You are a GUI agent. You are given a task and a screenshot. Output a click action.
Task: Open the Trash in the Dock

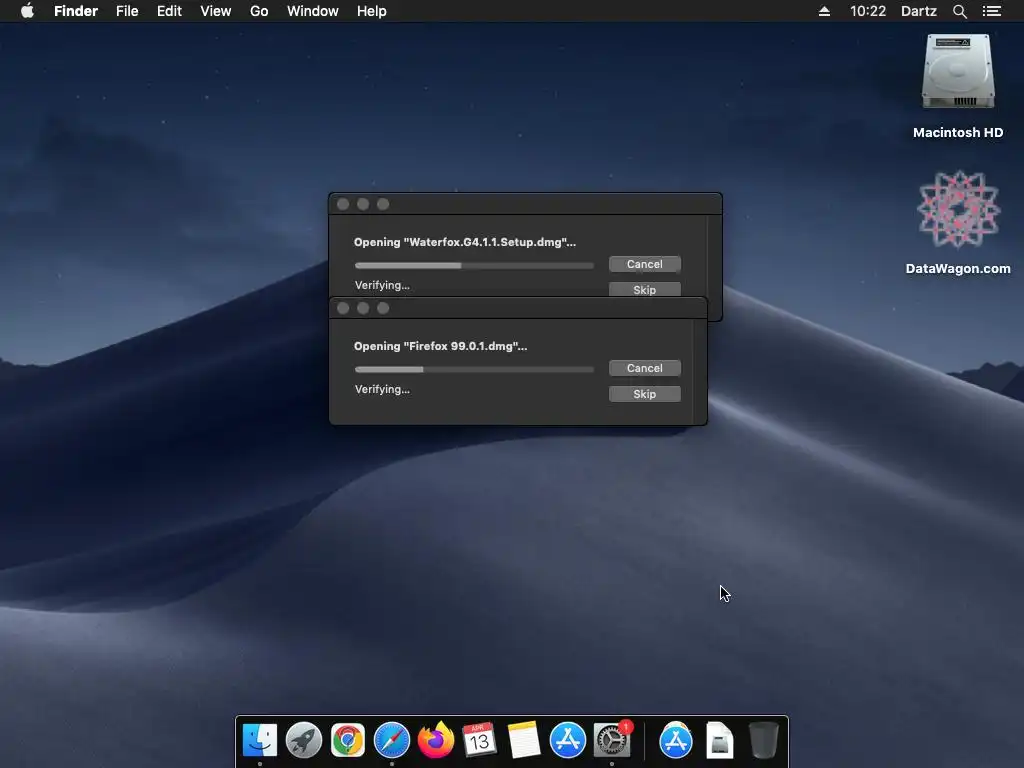tap(763, 740)
